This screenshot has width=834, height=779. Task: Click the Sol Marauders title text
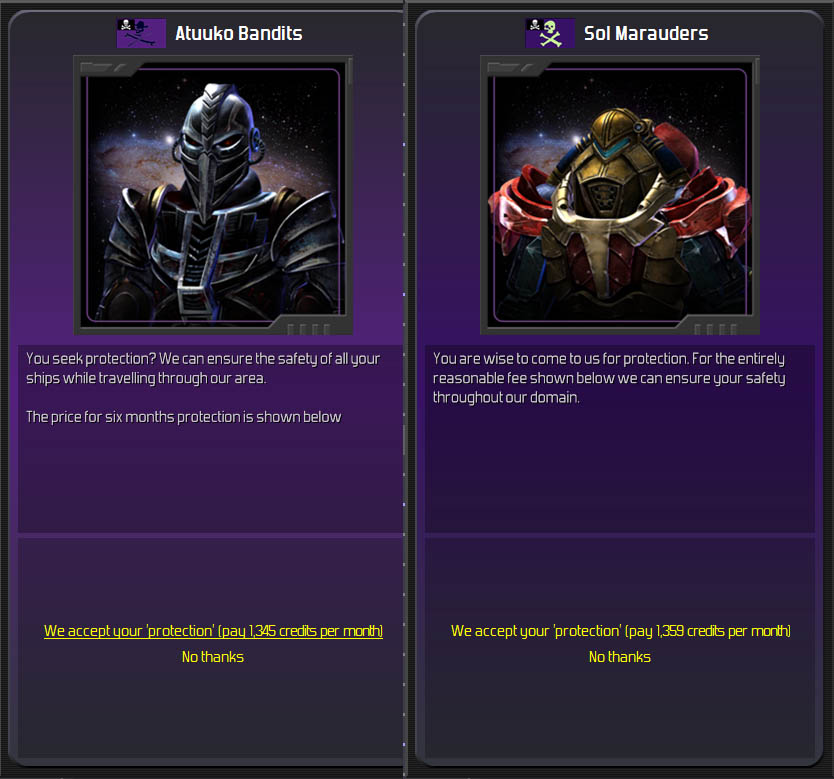(x=646, y=33)
